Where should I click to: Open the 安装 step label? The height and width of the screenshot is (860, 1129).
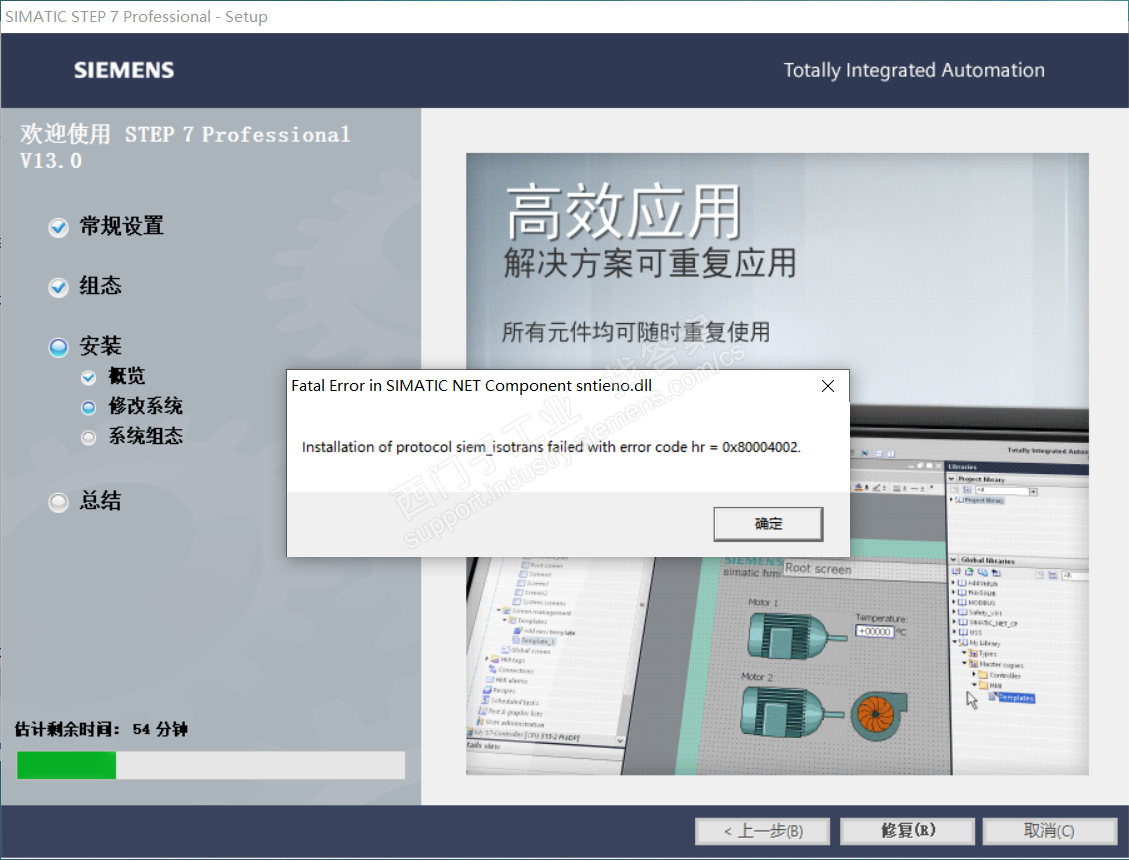[101, 346]
